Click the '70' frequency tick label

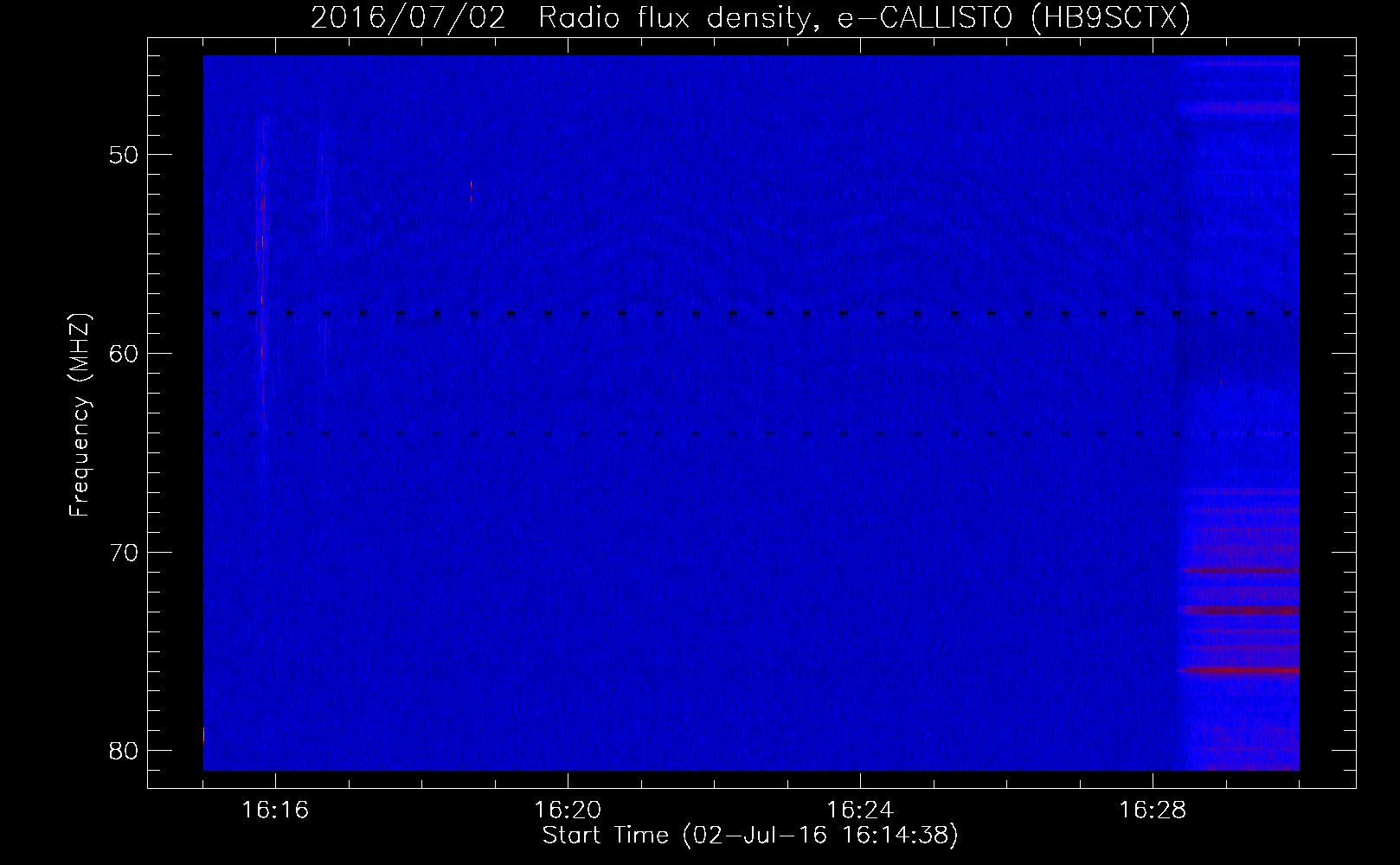click(125, 553)
